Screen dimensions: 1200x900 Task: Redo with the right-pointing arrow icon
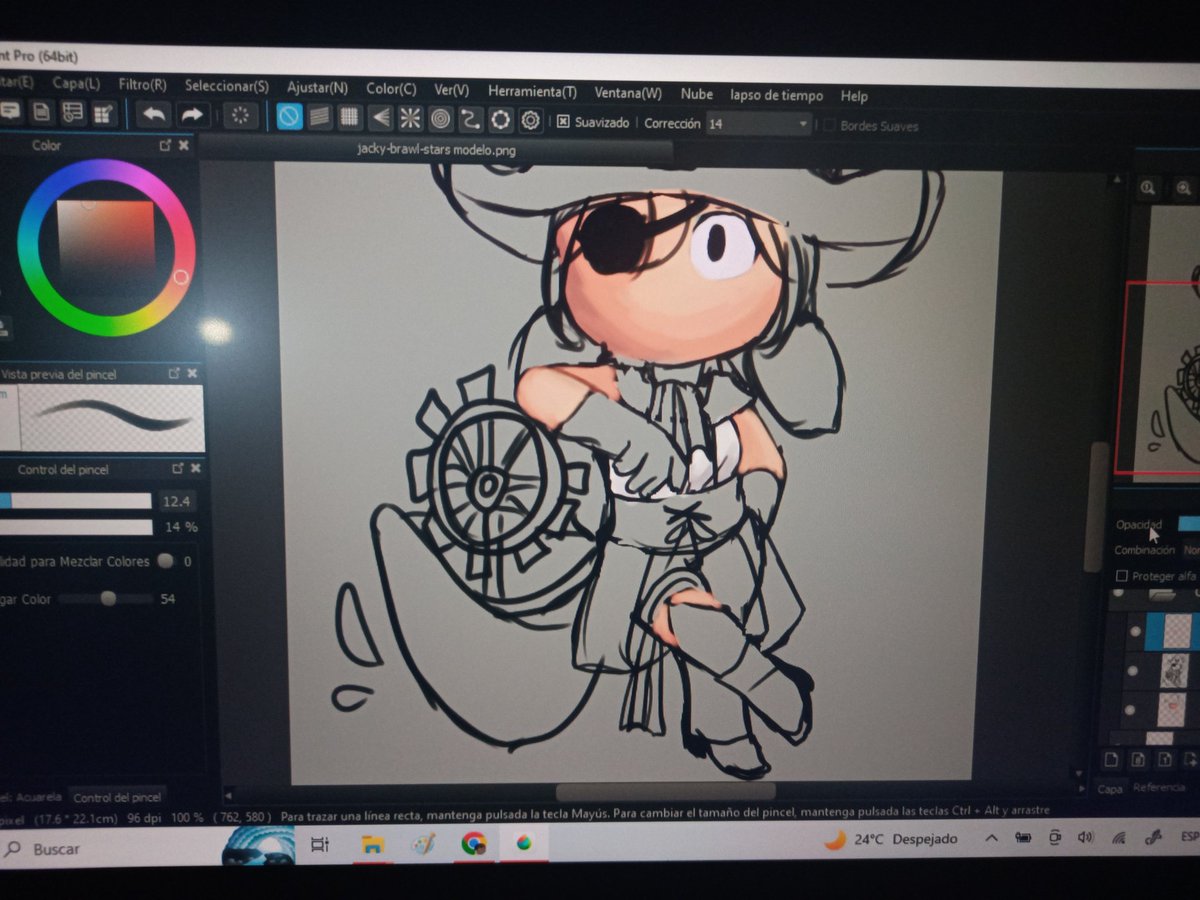tap(193, 115)
